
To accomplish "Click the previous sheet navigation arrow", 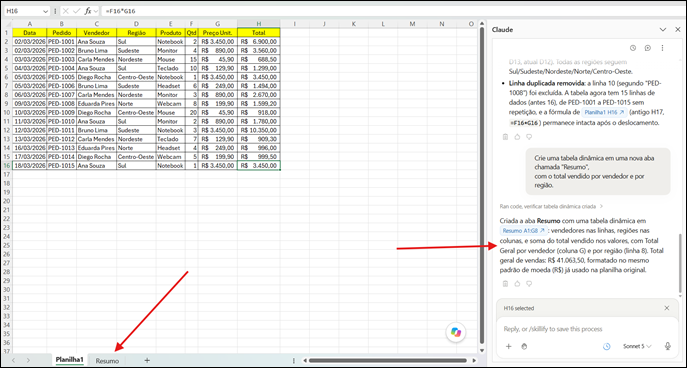I will pos(14,361).
